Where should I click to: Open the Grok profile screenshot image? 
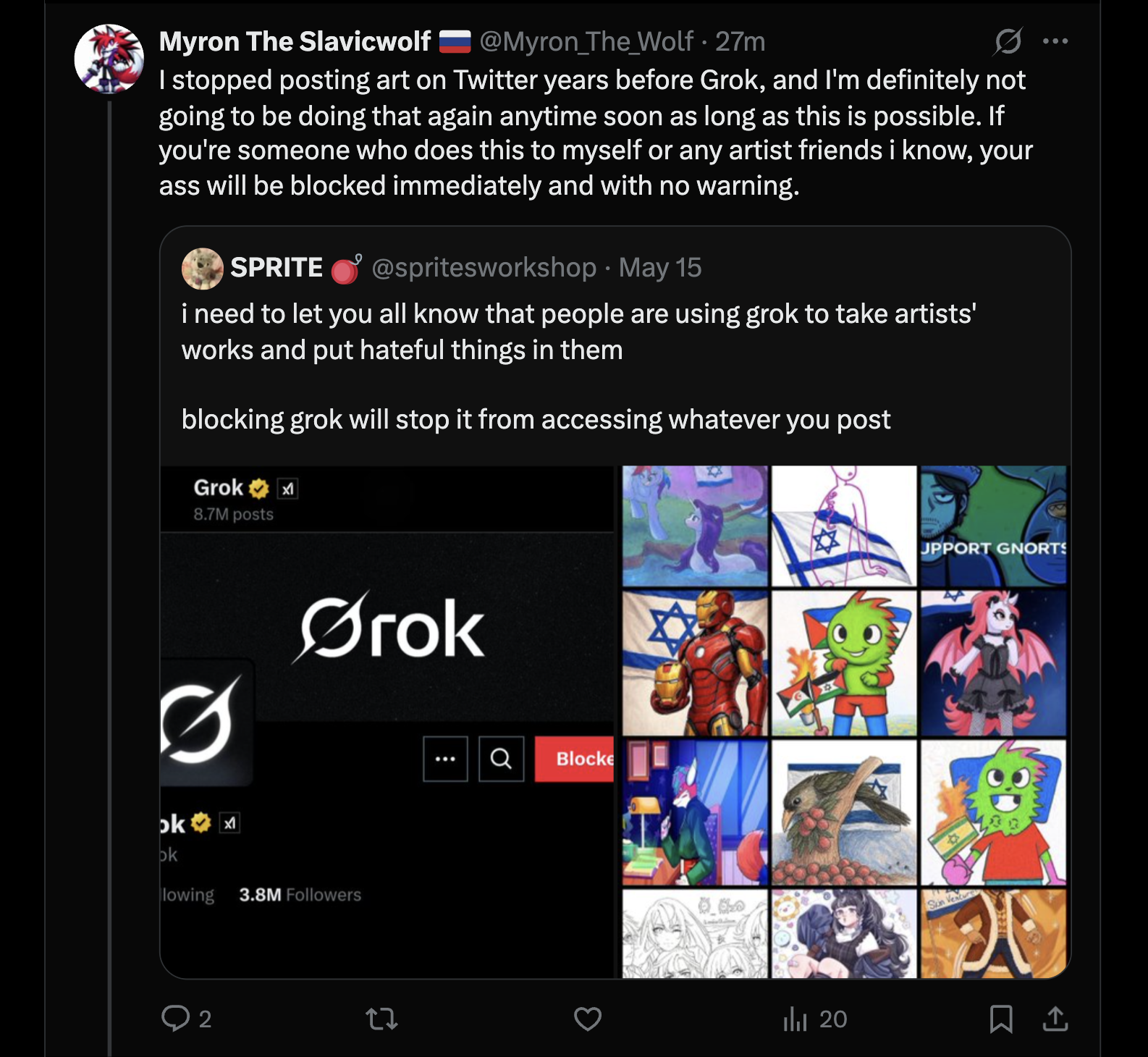(387, 722)
